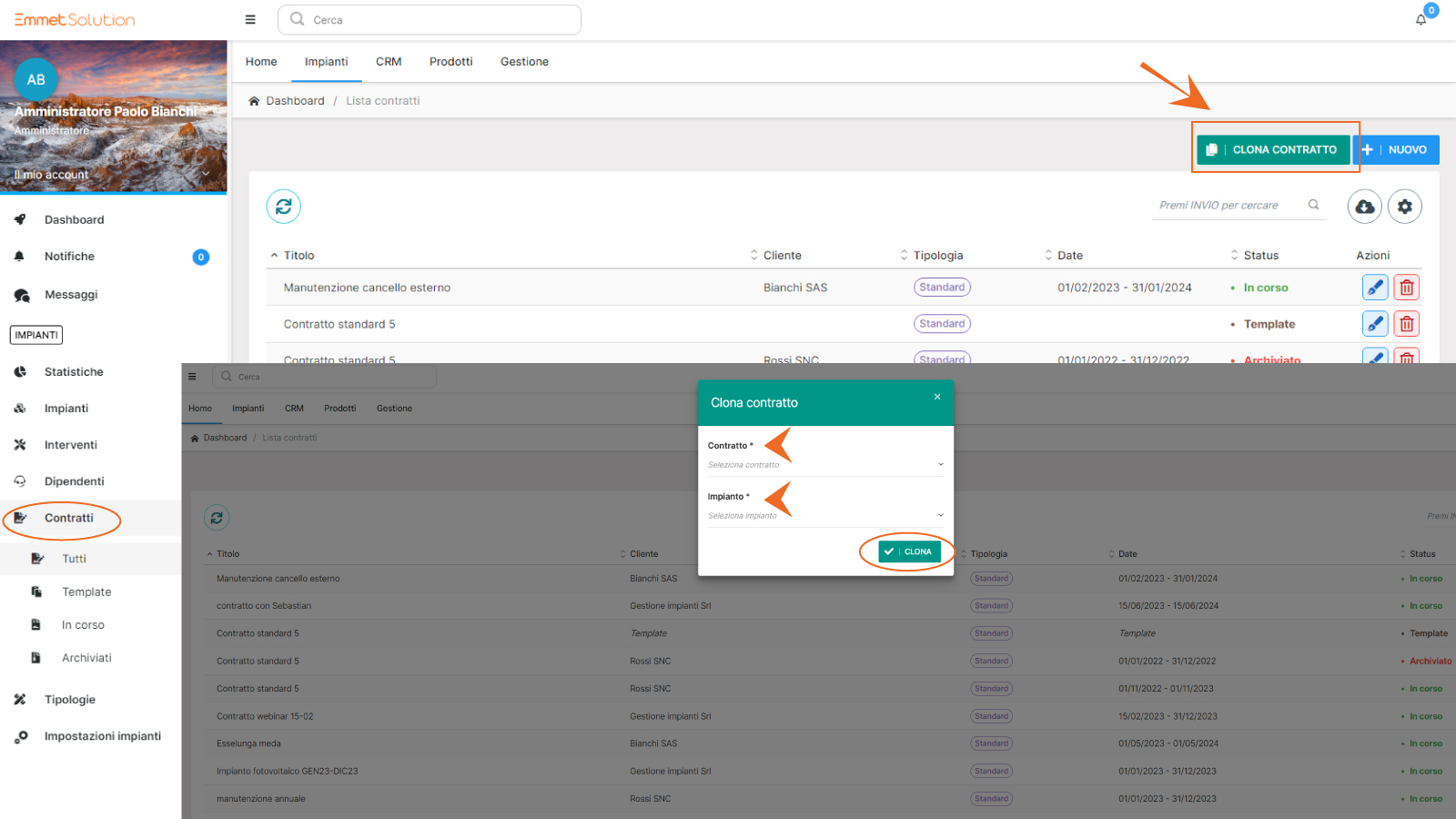Edit the Manutenzione cancello esterno contract

click(x=1374, y=288)
